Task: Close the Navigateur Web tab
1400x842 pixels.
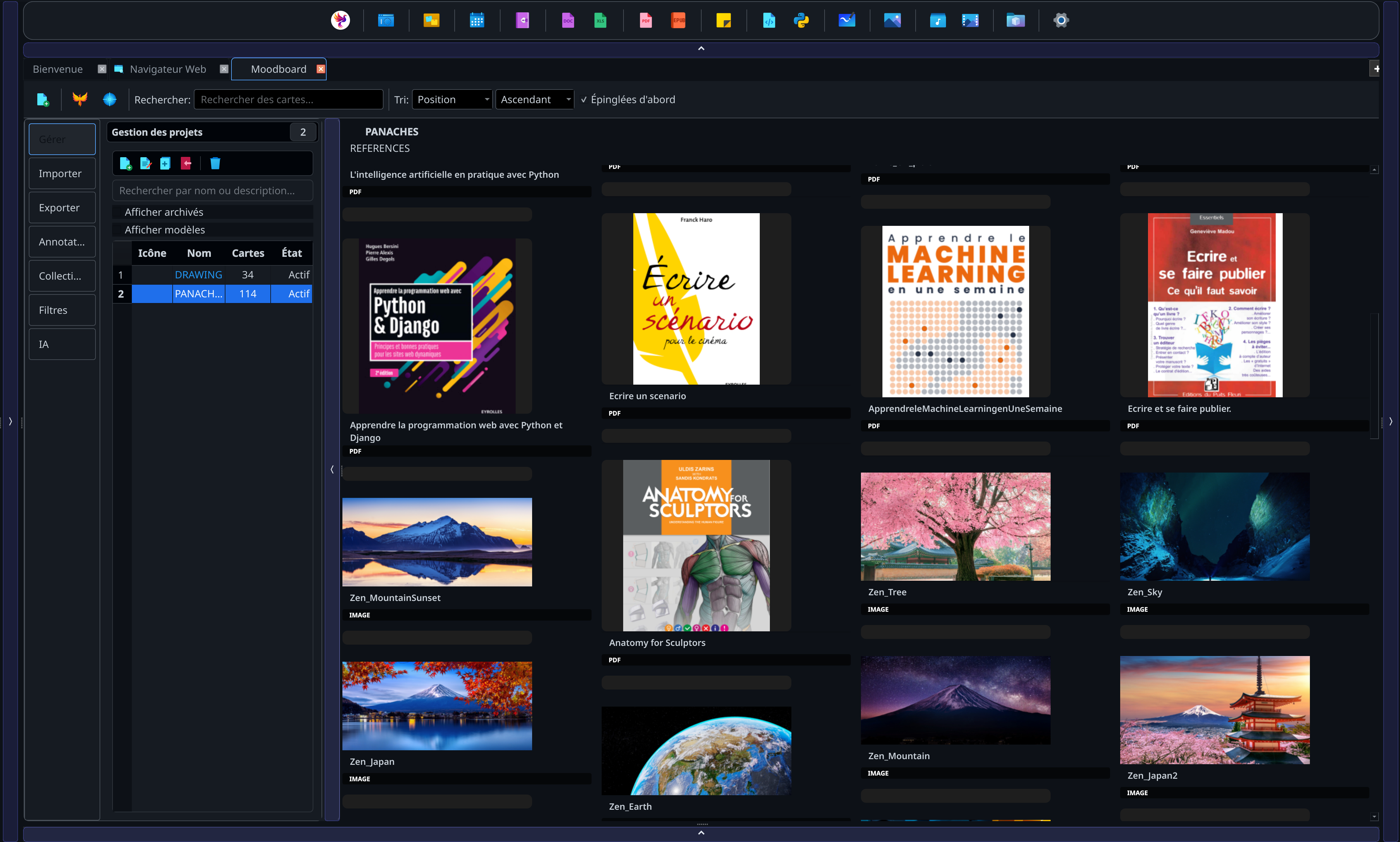Action: (x=224, y=69)
